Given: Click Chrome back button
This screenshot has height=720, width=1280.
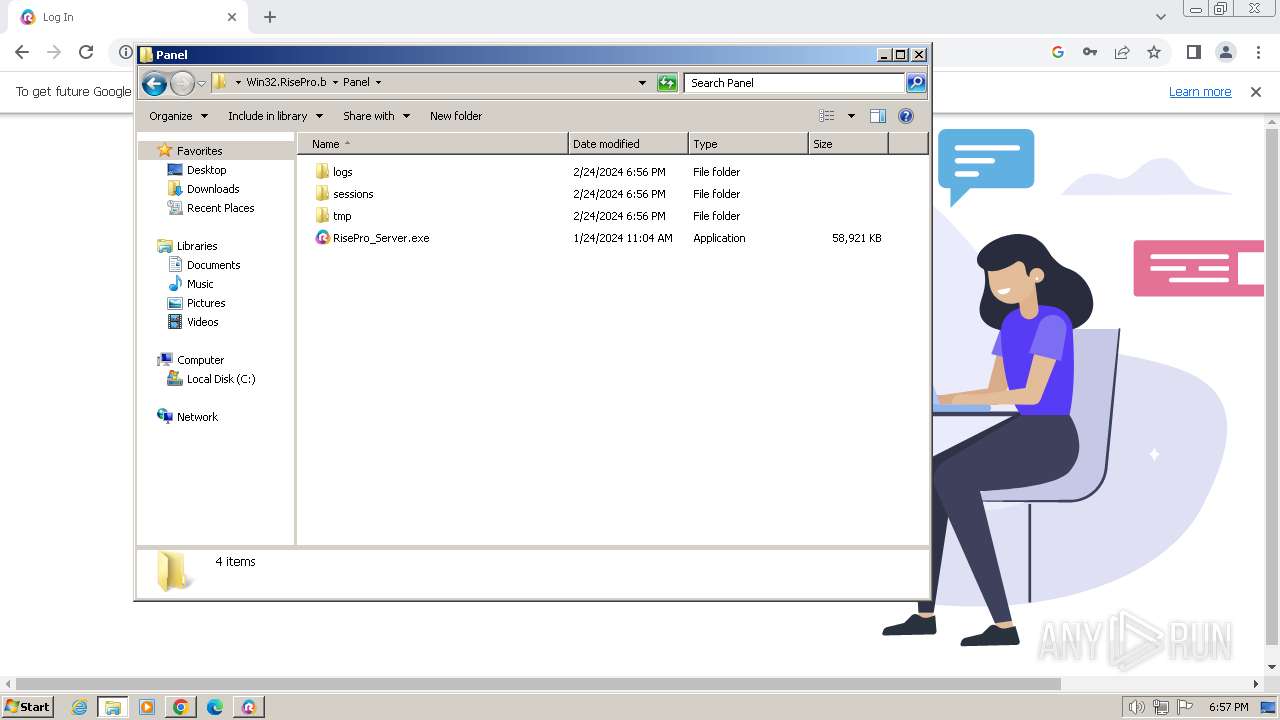Looking at the screenshot, I should pyautogui.click(x=22, y=52).
